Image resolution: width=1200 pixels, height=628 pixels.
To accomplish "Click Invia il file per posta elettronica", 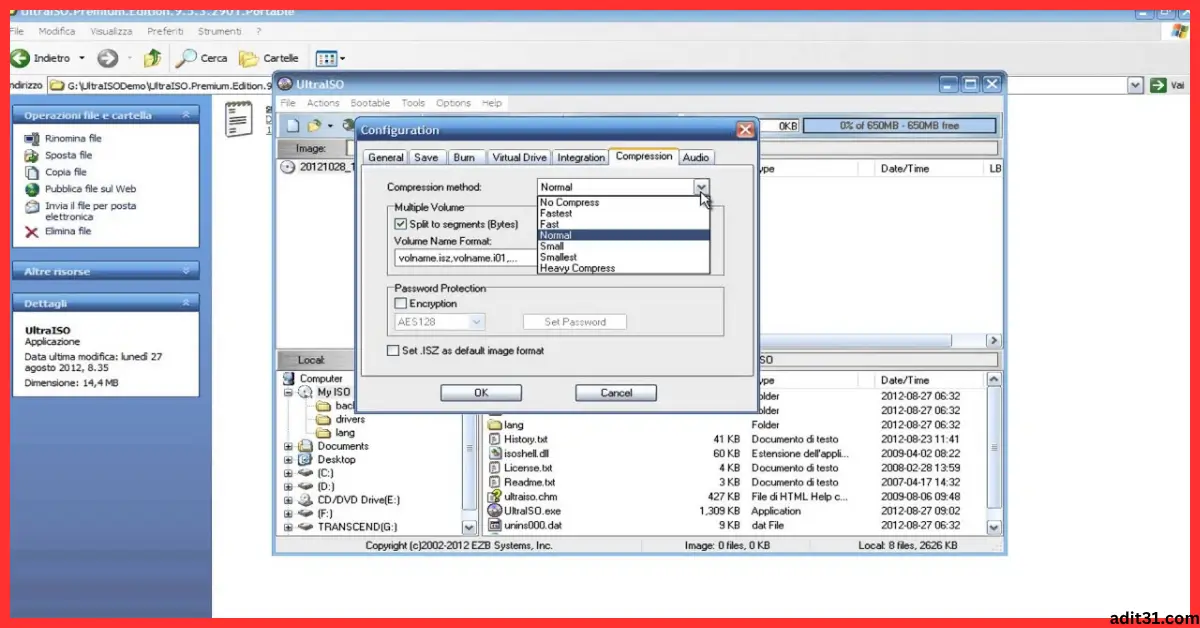I will (91, 211).
